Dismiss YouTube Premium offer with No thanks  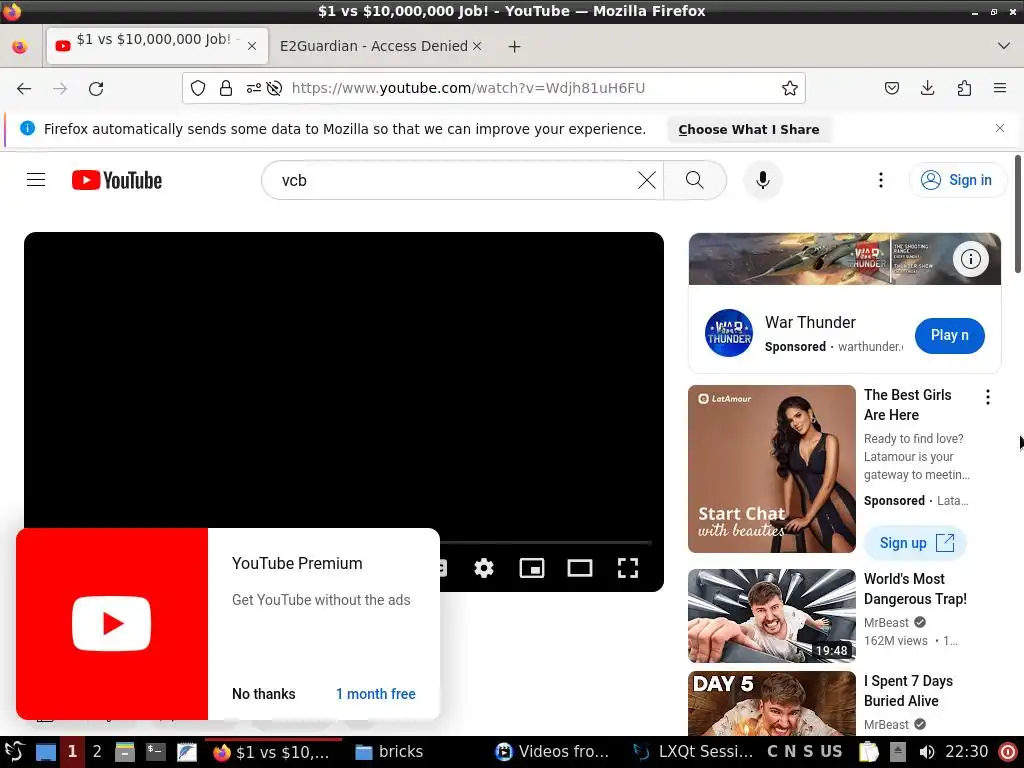pyautogui.click(x=264, y=694)
